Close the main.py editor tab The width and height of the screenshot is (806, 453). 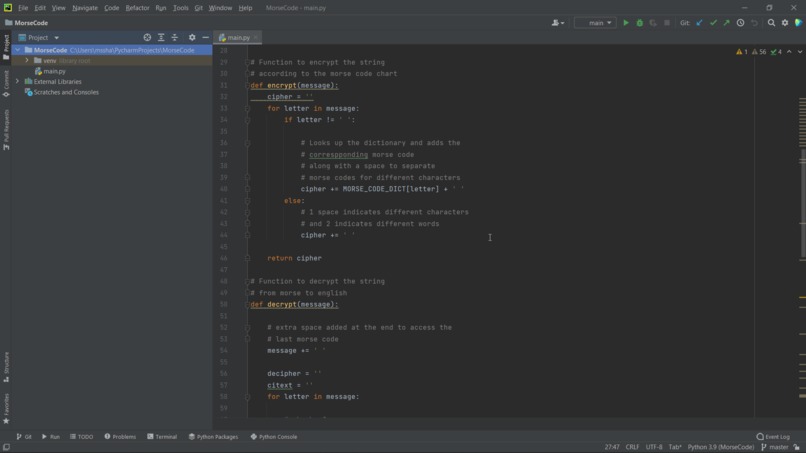(255, 38)
